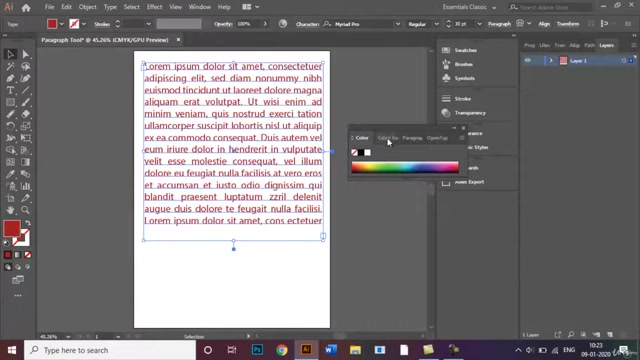
Task: Open the Type menu
Action: pyautogui.click(x=110, y=7)
